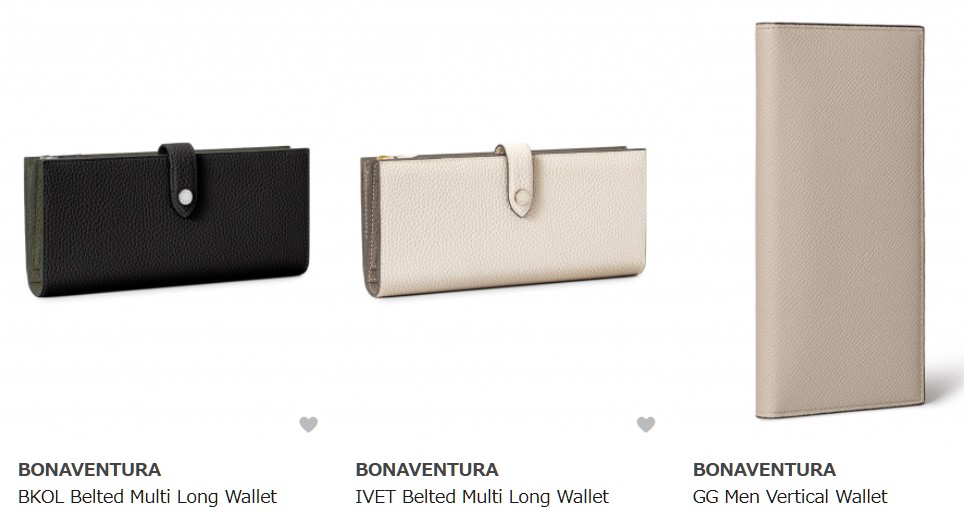Click the round snap button on the ivory wallet
Image resolution: width=964 pixels, height=513 pixels.
522,197
